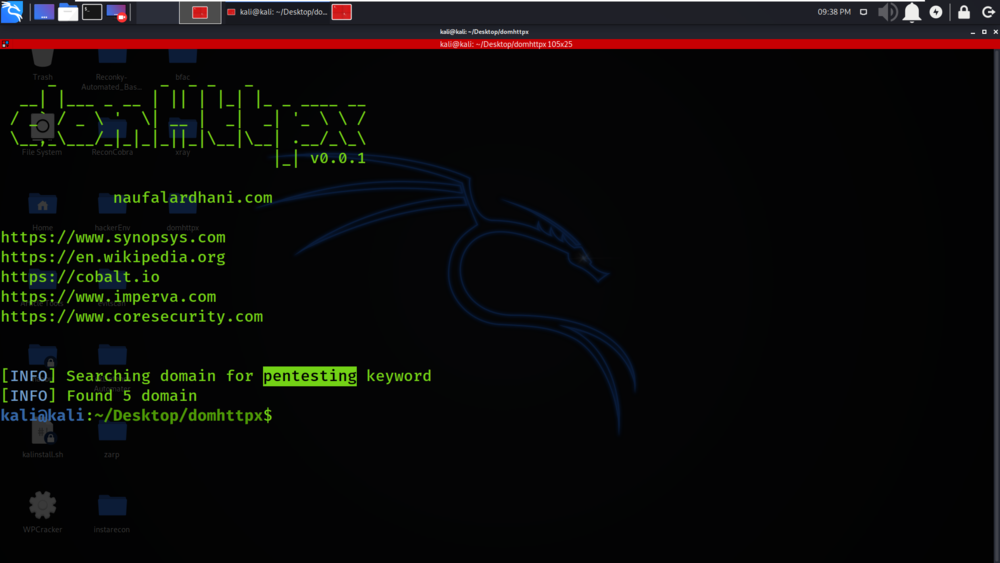Click the window title kali@kali: ~/Desktop/domhttpx
Viewport: 1000px width, 563px height.
484,32
